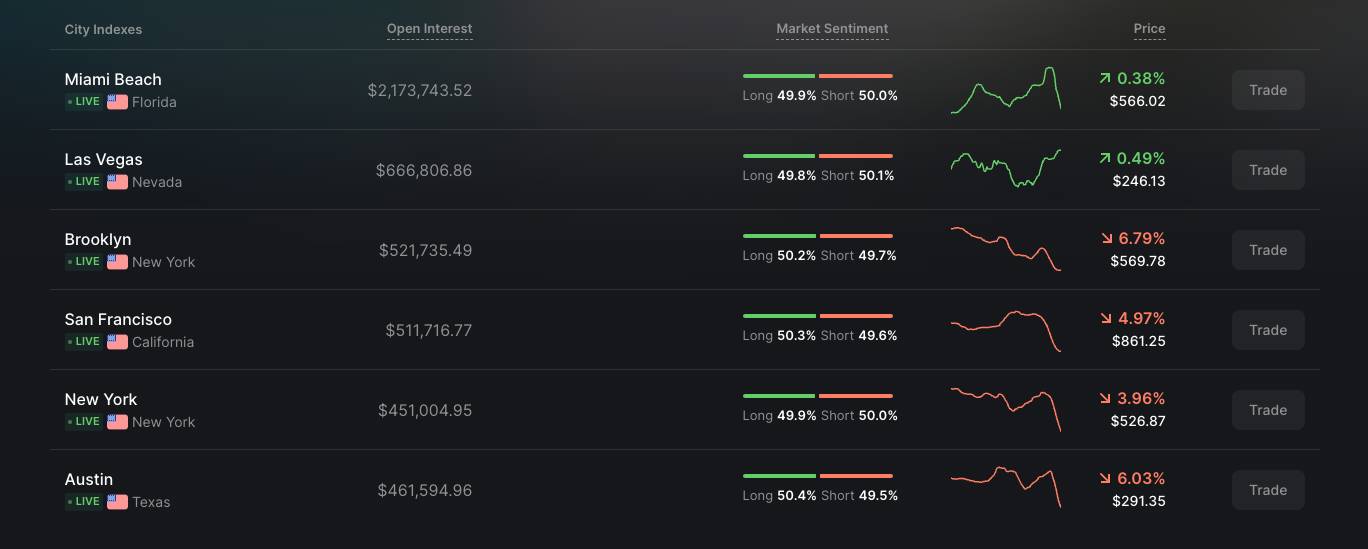Select the Miami Beach index name
The image size is (1368, 549).
tap(113, 79)
